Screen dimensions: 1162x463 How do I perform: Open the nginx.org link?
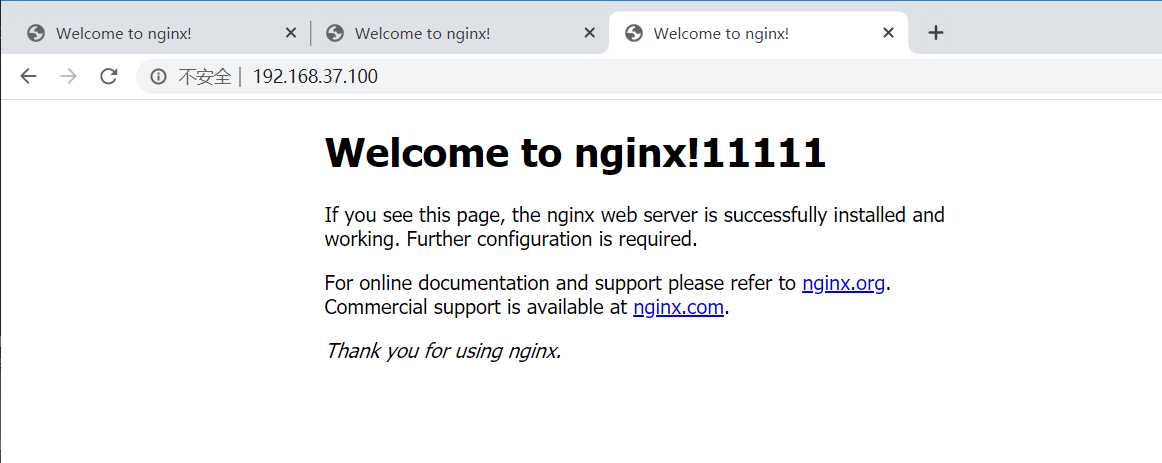843,283
